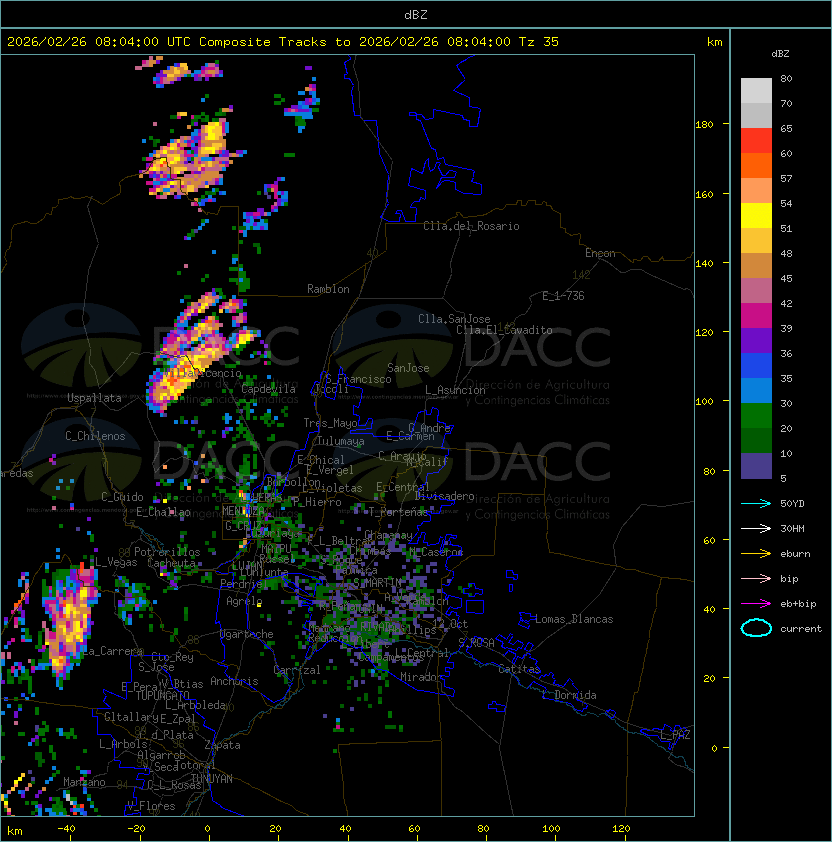Select the bright green 30 dBZ swatch
This screenshot has width=832, height=842.
click(x=756, y=416)
